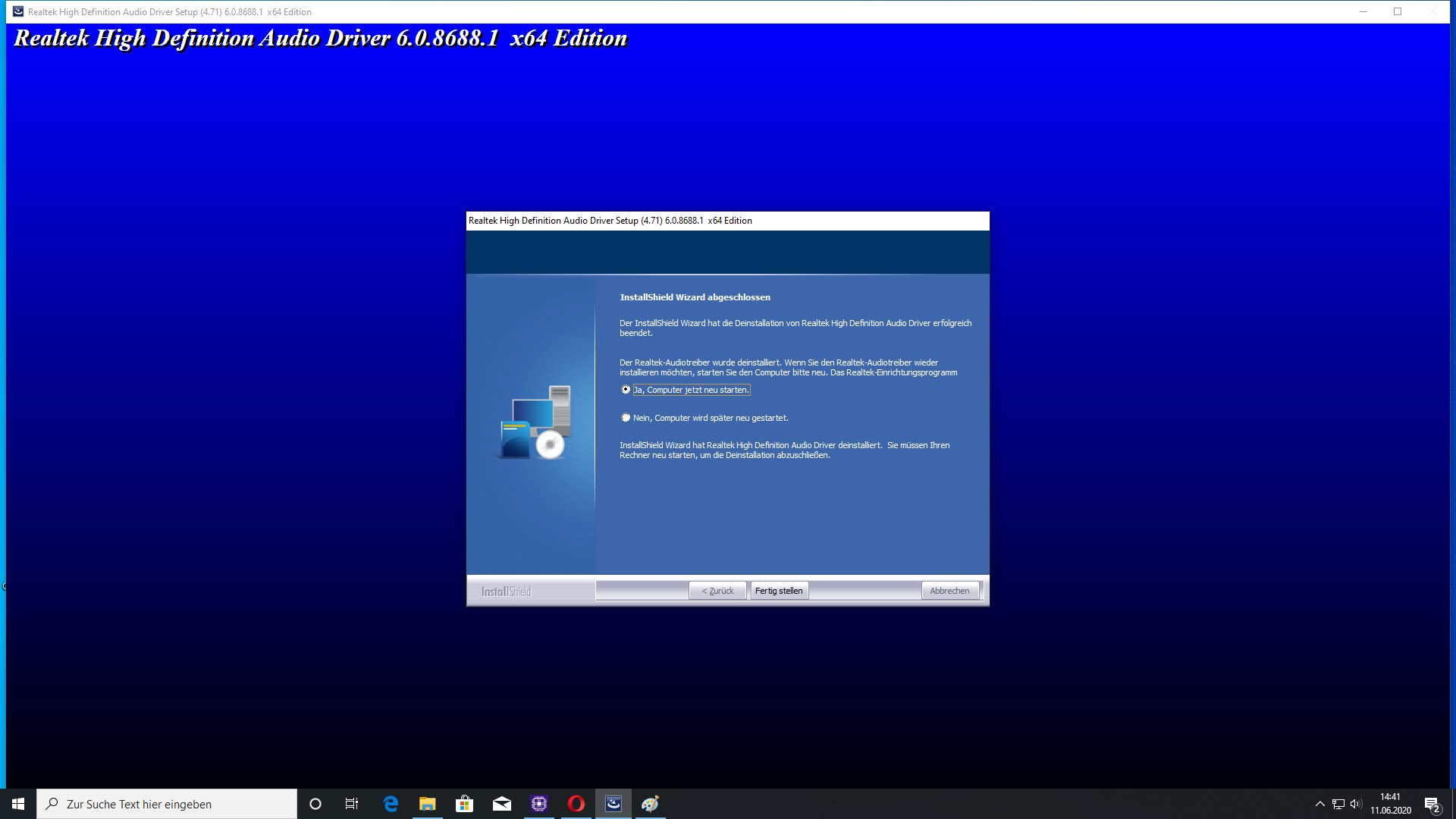Select 'Nein, Computer wird später neu gestartet'
1456x819 pixels.
(x=626, y=418)
